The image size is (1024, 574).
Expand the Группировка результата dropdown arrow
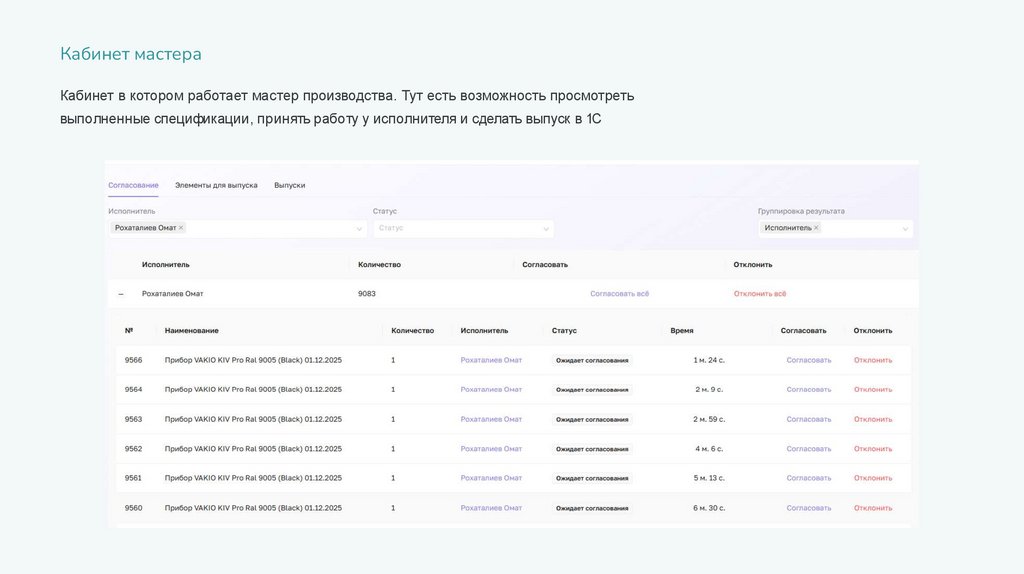pyautogui.click(x=905, y=229)
